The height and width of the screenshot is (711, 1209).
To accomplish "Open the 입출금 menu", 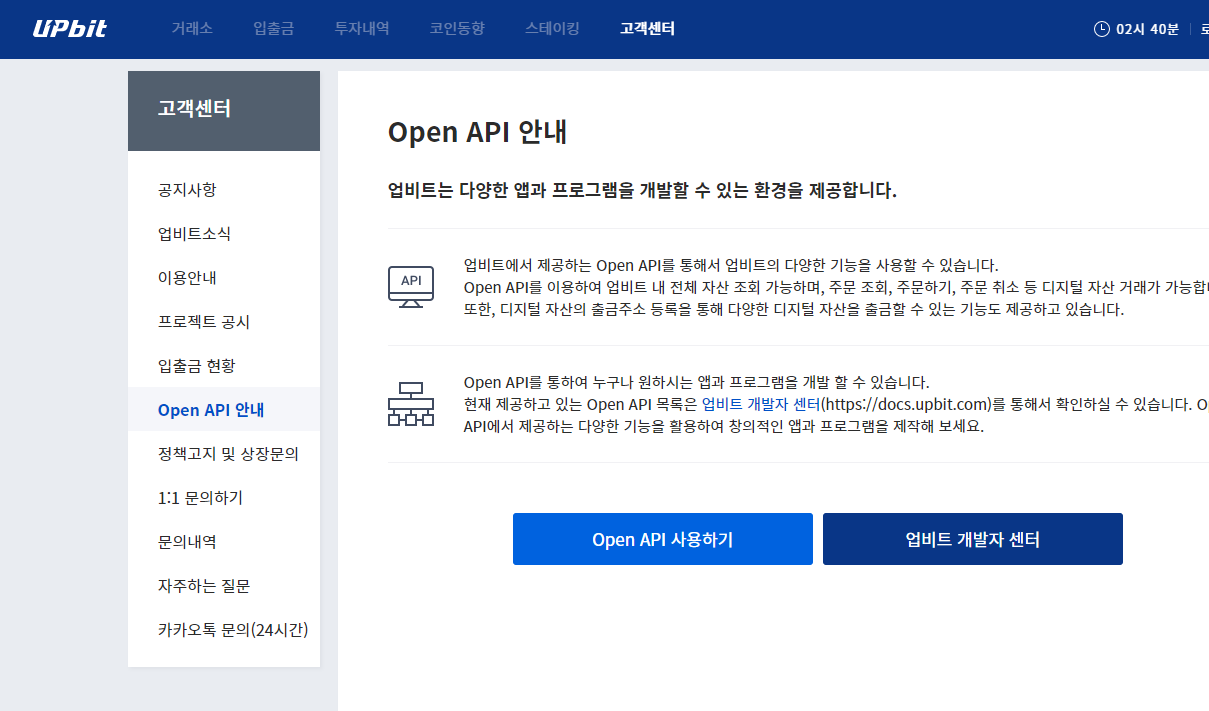I will 274,29.
